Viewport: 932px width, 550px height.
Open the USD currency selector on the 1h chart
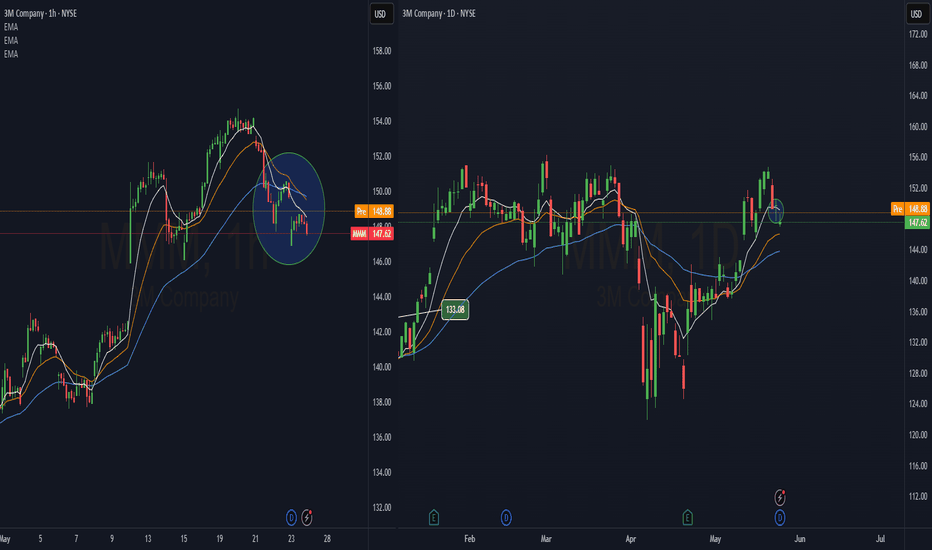(x=380, y=14)
